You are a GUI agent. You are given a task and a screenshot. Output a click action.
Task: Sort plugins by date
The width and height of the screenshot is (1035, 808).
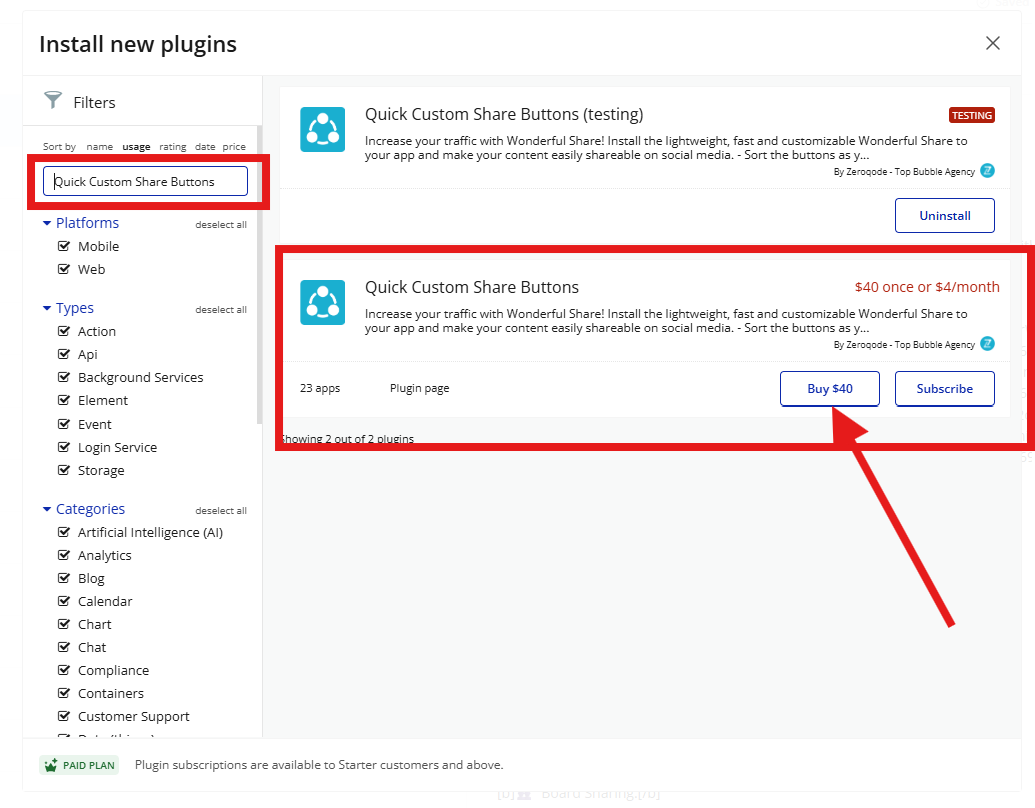pos(205,147)
